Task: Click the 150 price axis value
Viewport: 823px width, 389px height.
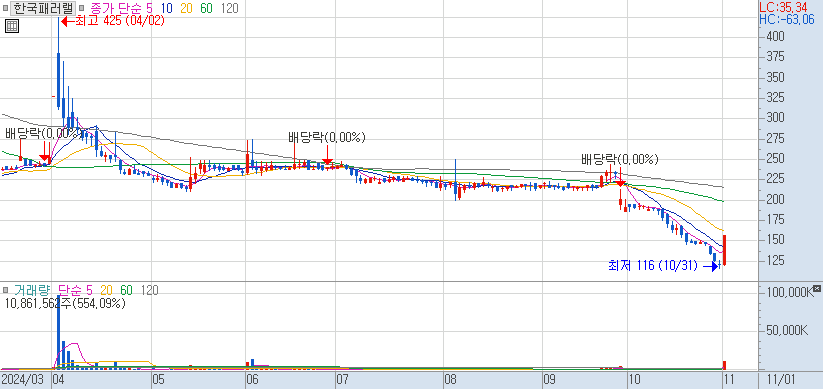Action: pyautogui.click(x=775, y=239)
